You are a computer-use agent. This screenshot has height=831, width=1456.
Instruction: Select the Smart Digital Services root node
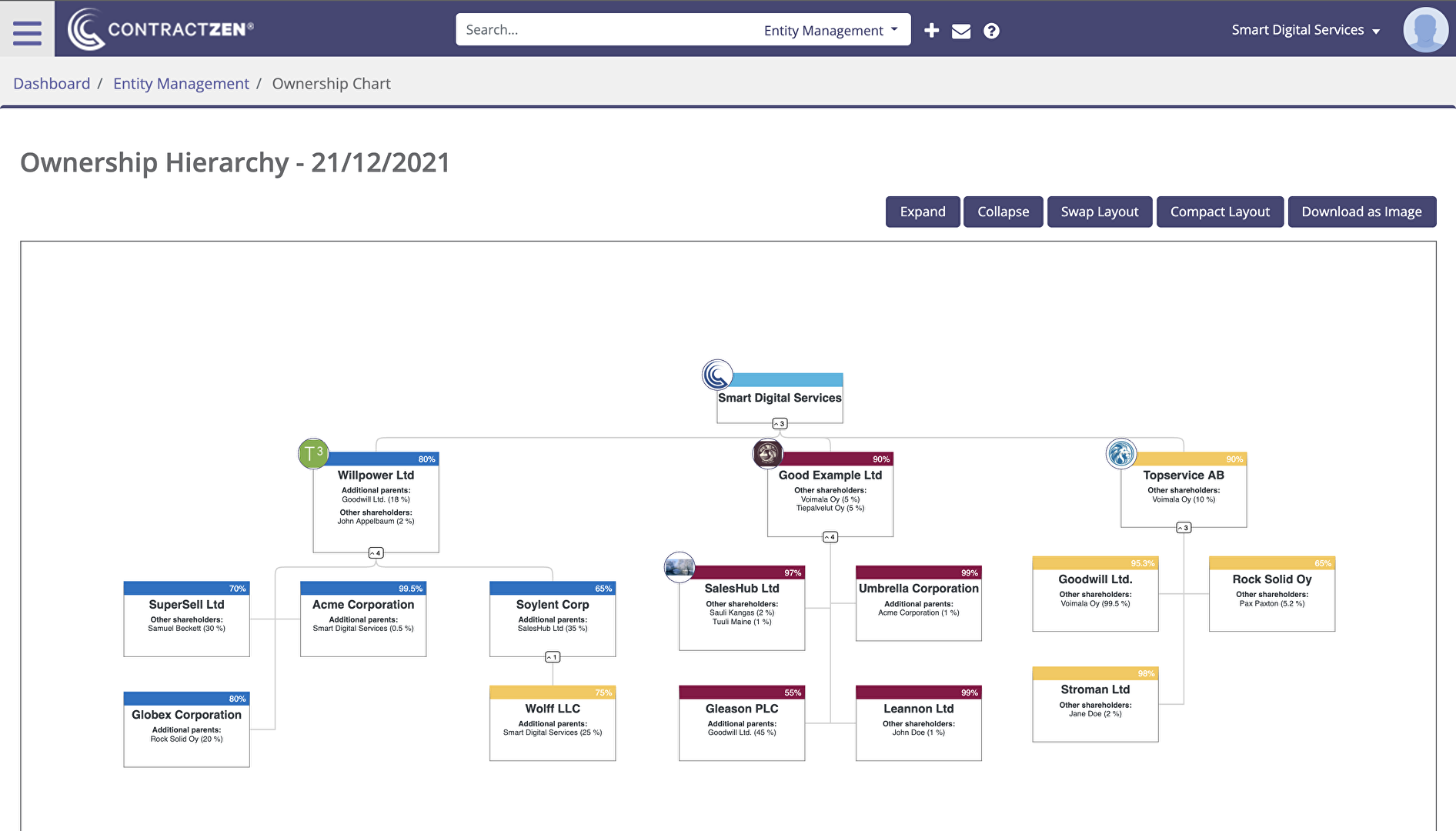[780, 398]
